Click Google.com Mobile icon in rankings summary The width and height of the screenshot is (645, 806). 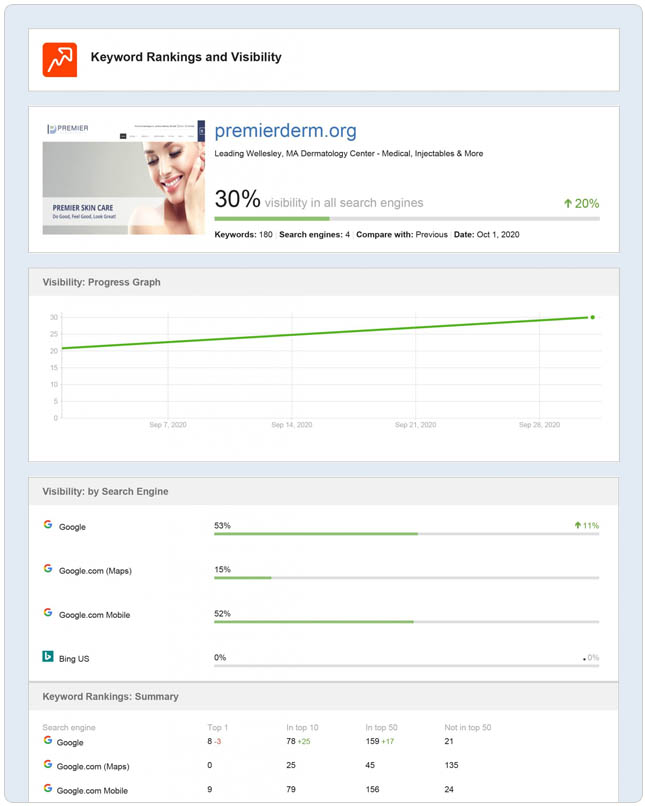[47, 789]
